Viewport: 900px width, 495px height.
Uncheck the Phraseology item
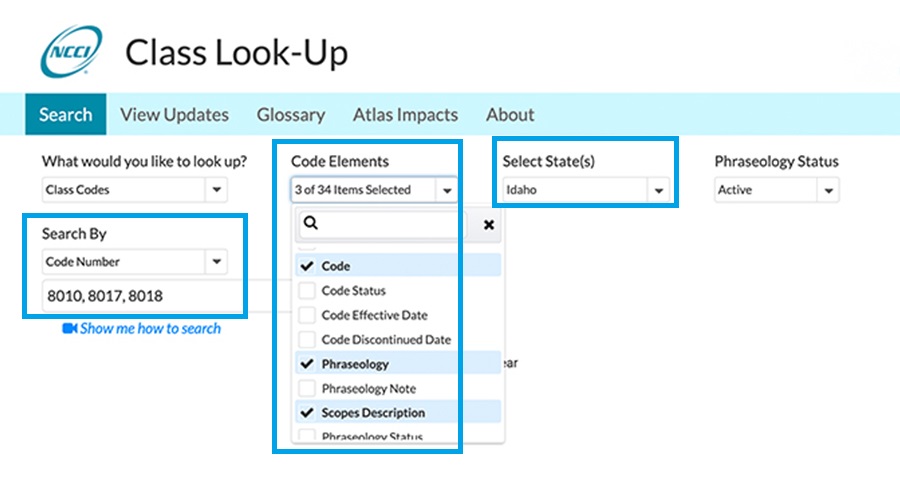coord(307,363)
